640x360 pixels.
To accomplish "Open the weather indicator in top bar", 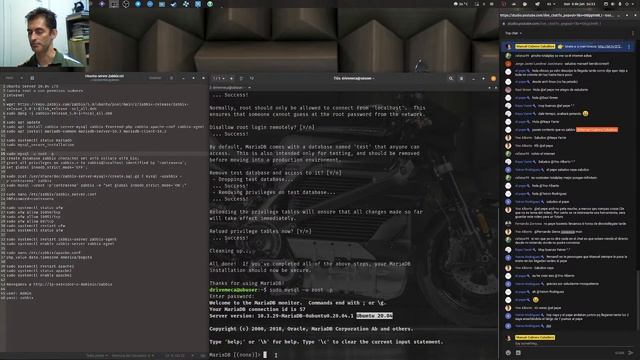I will [x=460, y=4].
